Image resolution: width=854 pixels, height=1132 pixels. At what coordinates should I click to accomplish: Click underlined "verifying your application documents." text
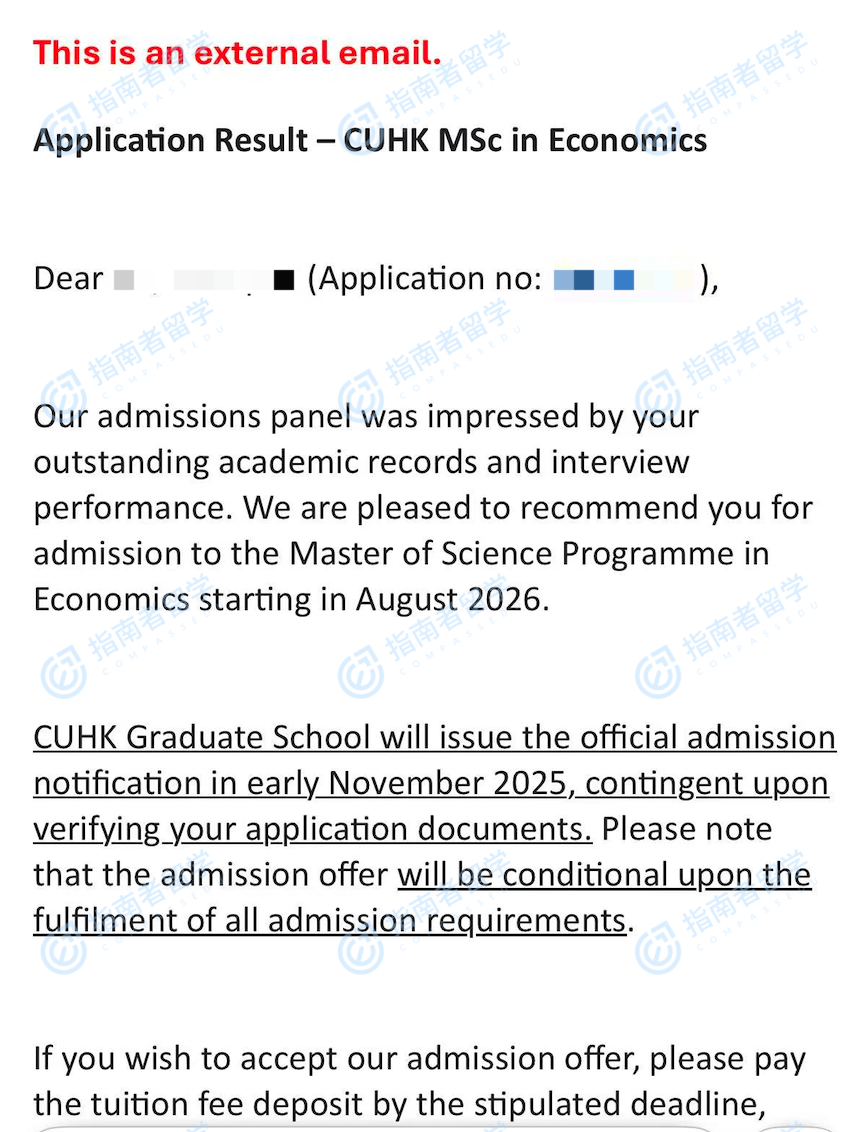point(312,830)
